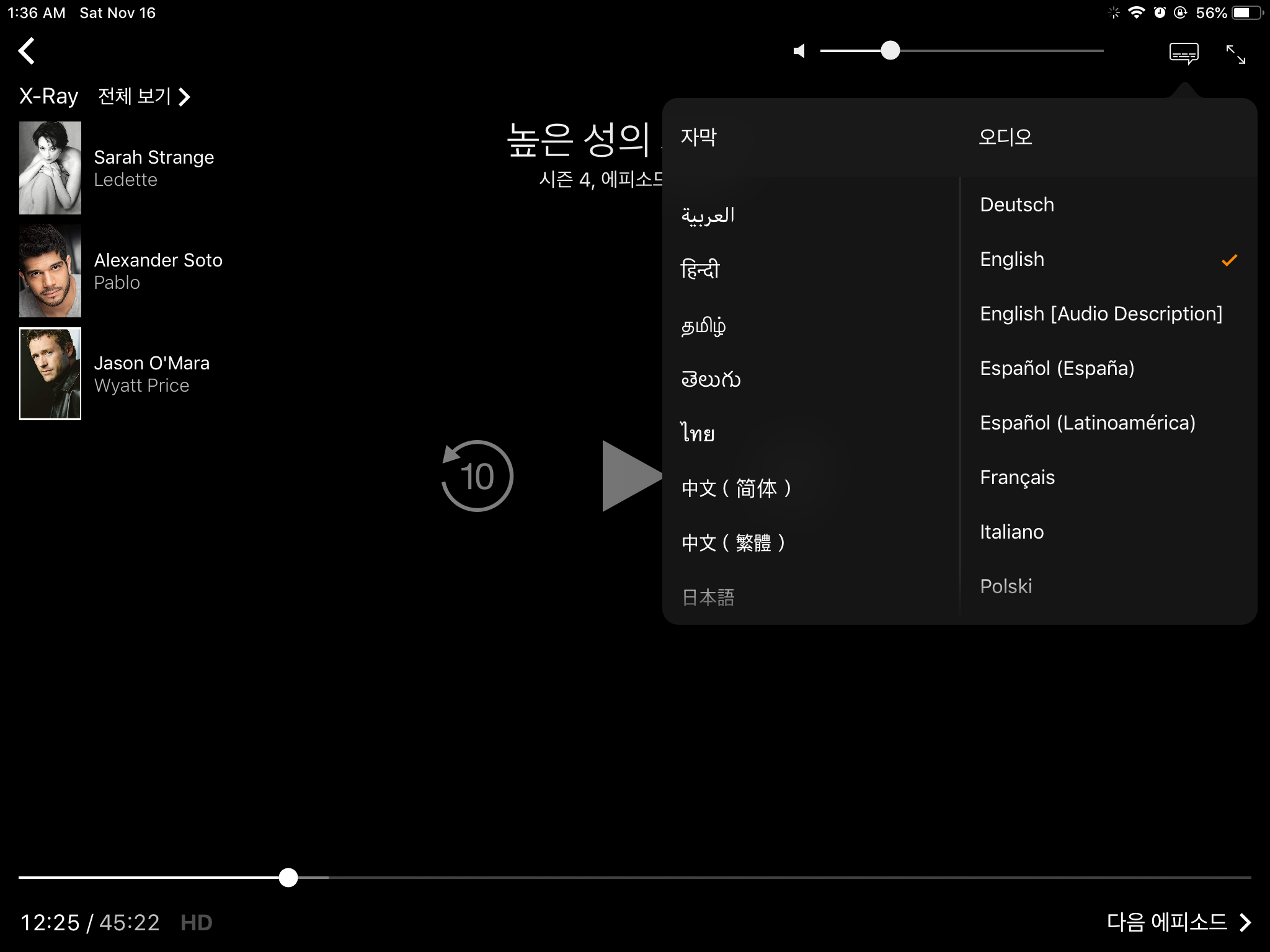This screenshot has width=1270, height=952.
Task: Click the volume slider knob
Action: tap(890, 51)
